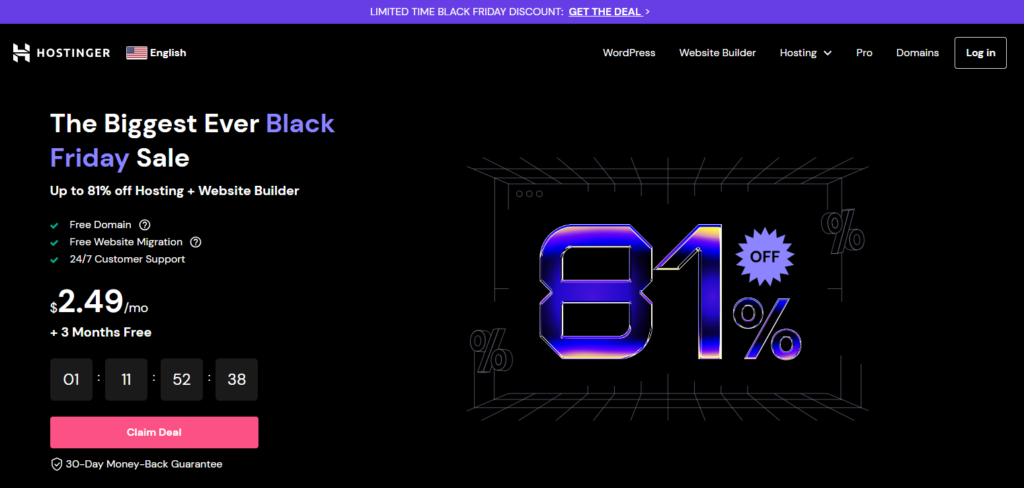Click the OFF starburst badge

click(x=764, y=256)
